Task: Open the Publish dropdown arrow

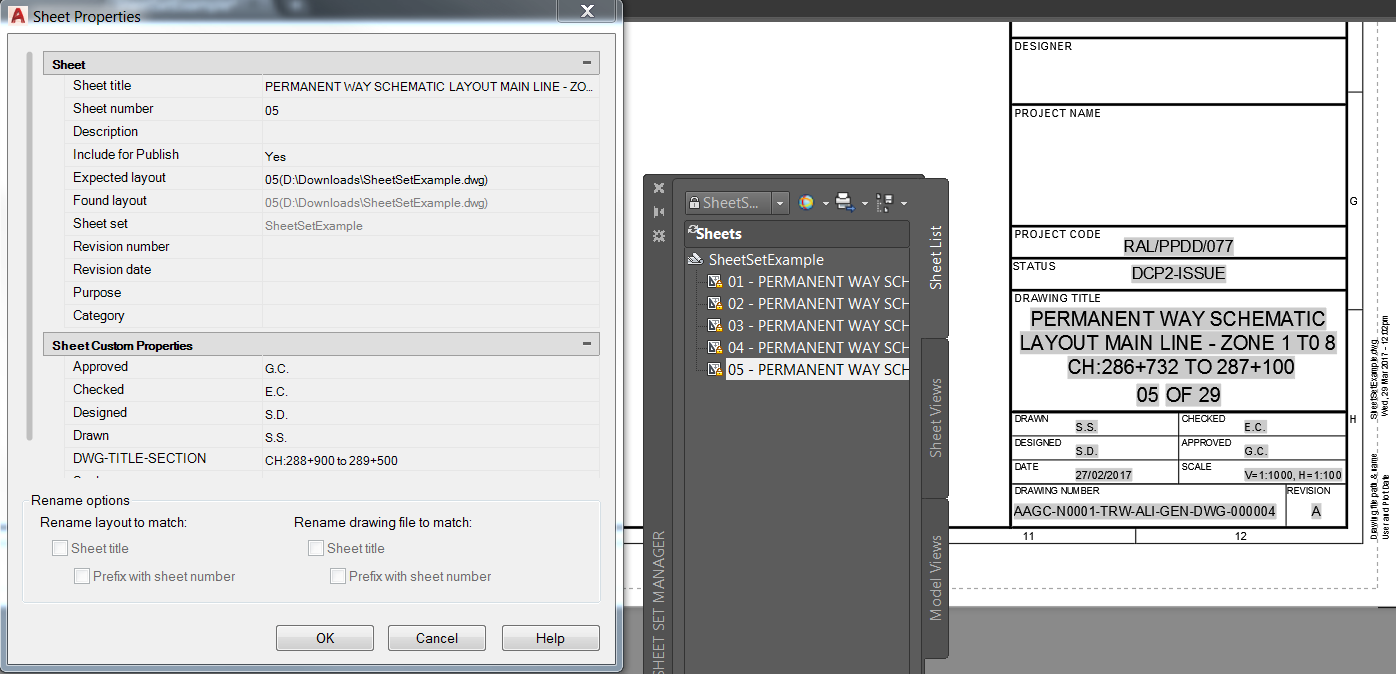Action: pos(864,202)
